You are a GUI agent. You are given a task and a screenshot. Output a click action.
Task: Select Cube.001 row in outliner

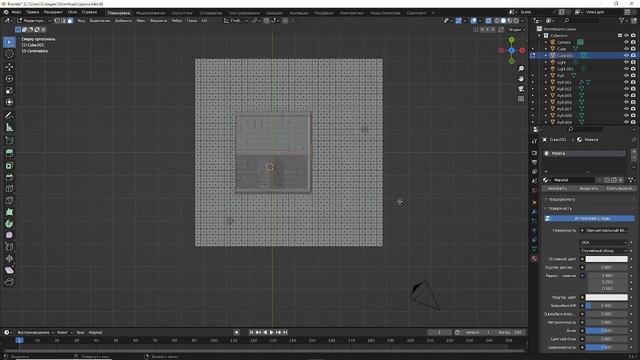[584, 55]
